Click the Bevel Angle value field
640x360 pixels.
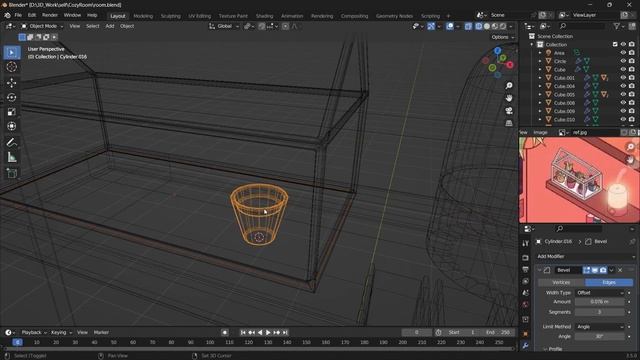click(600, 336)
